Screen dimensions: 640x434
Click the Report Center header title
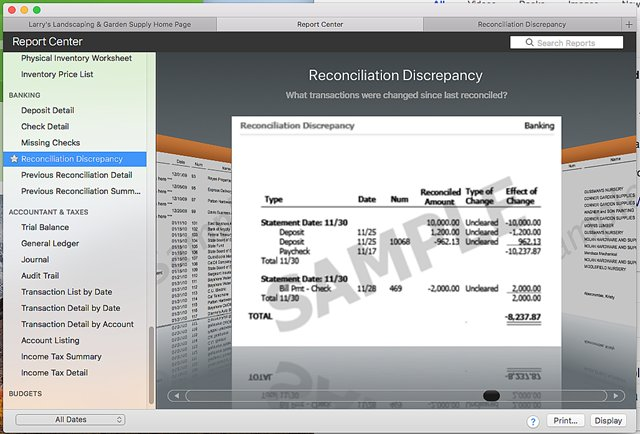tap(47, 42)
